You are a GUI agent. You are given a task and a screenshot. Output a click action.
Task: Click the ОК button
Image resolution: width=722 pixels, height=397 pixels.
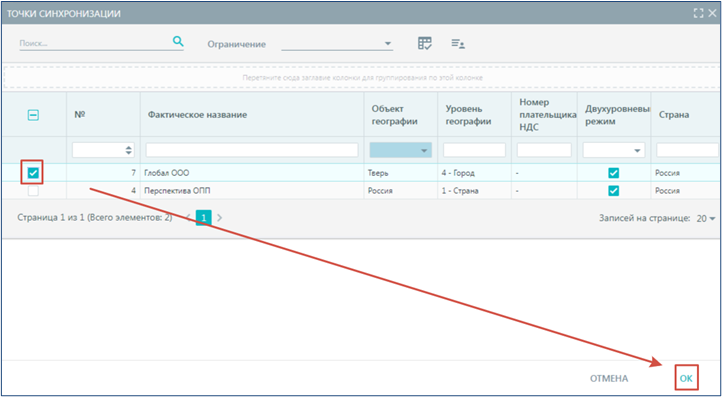(x=686, y=379)
